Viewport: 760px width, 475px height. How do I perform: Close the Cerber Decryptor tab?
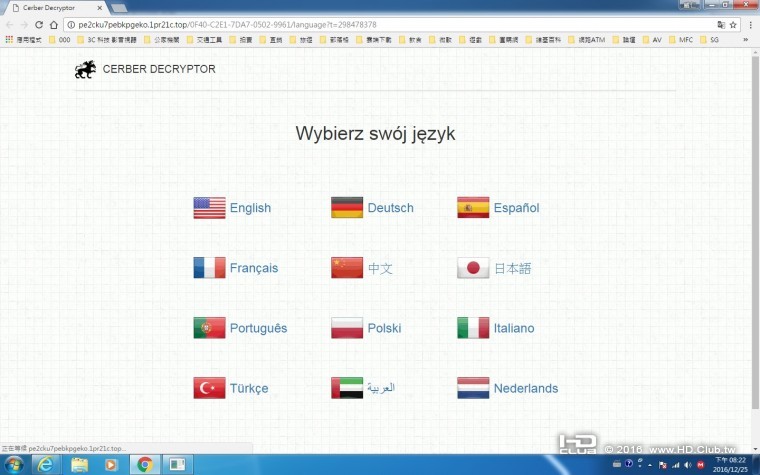coord(99,8)
